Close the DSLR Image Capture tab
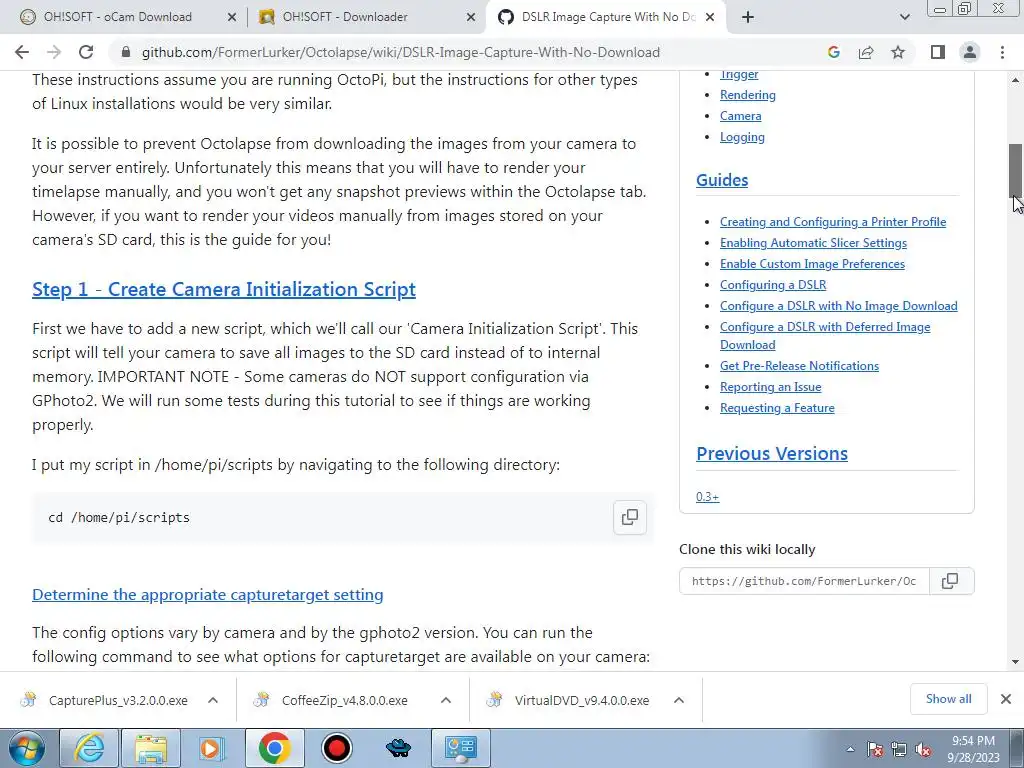The width and height of the screenshot is (1024, 768). pyautogui.click(x=711, y=17)
